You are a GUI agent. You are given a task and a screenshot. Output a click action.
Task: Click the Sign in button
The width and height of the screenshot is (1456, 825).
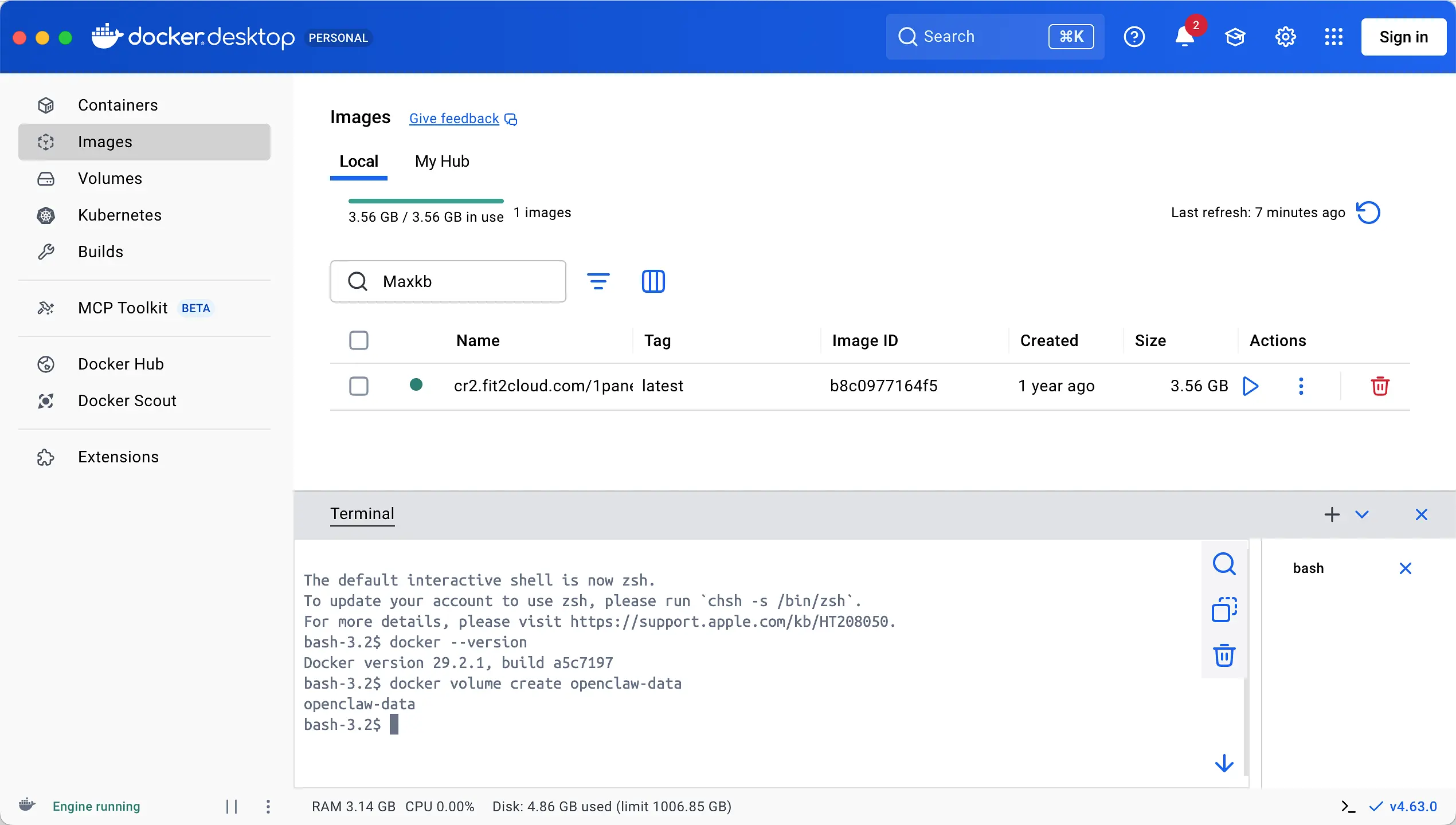tap(1403, 37)
